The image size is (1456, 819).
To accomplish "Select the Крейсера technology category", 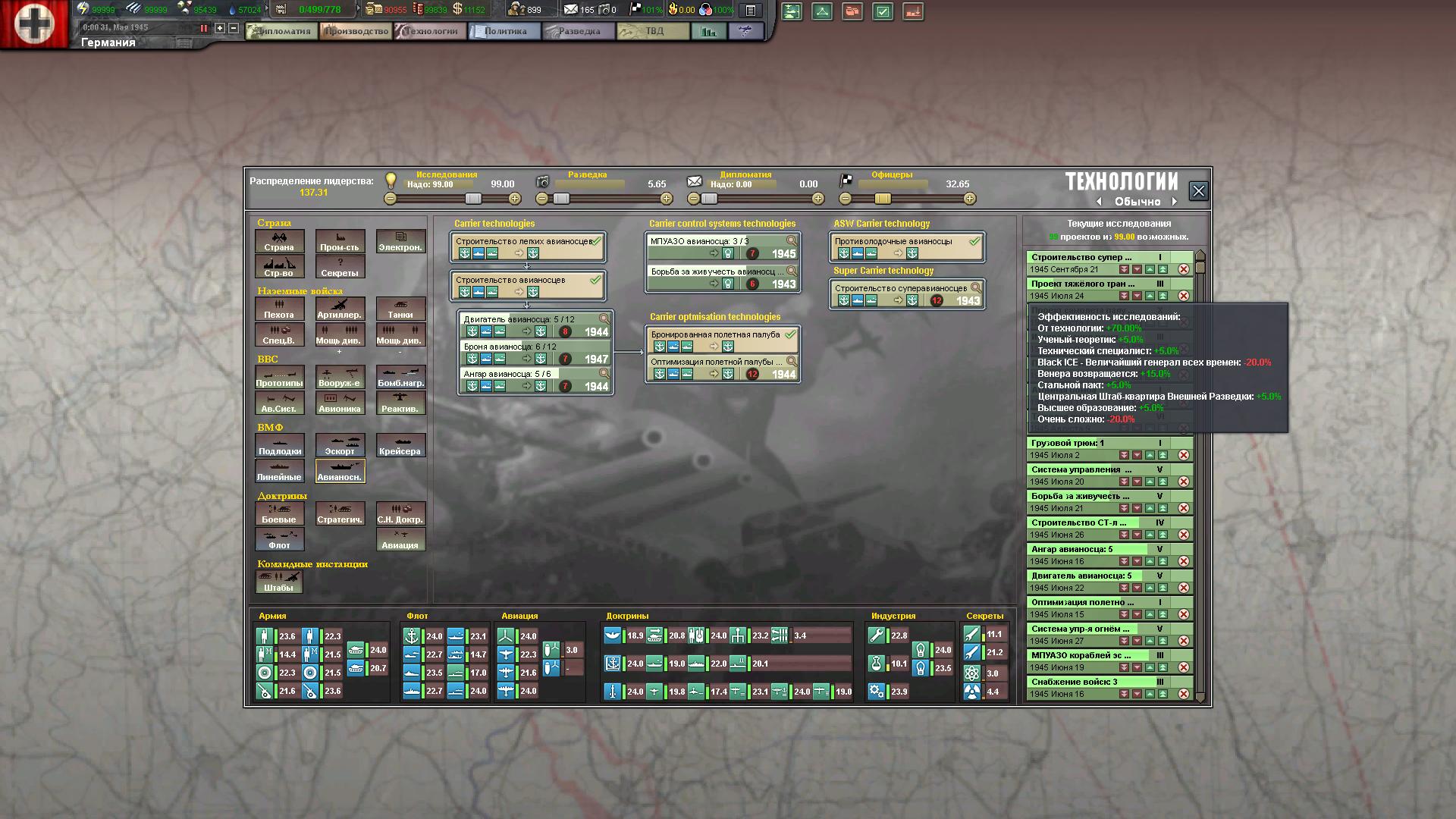I will click(x=400, y=445).
